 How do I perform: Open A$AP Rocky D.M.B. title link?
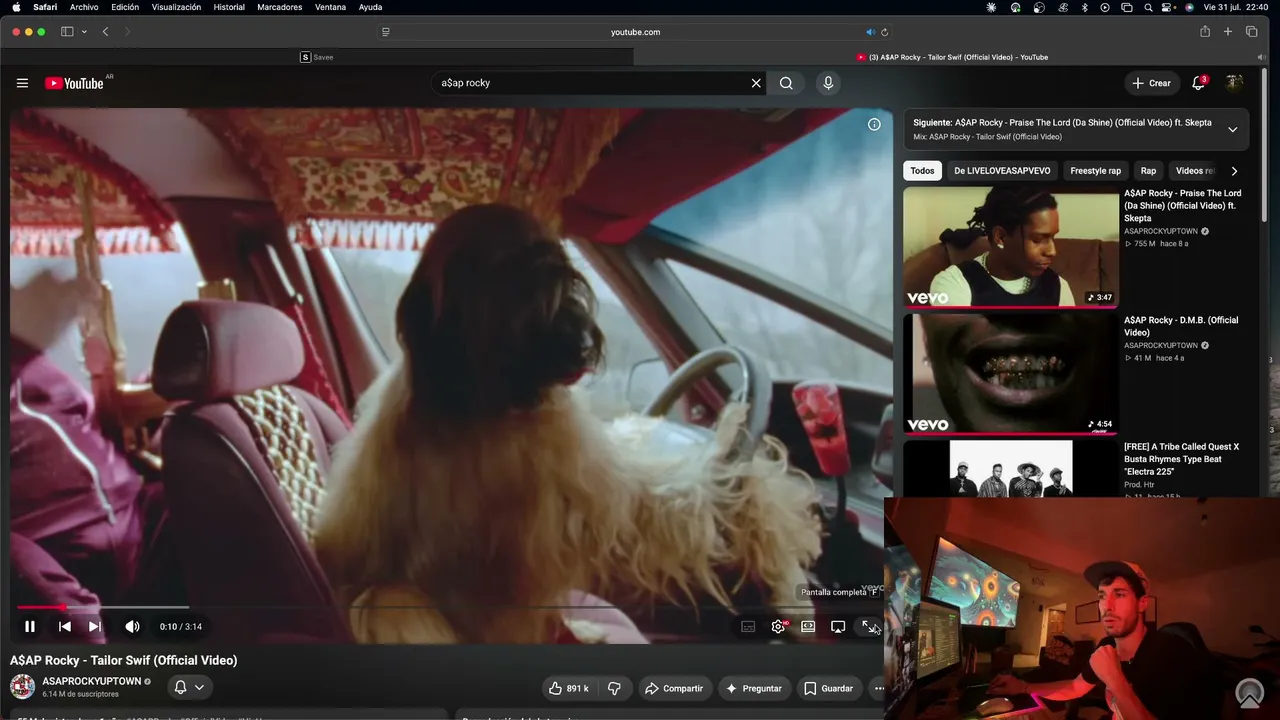(x=1181, y=326)
